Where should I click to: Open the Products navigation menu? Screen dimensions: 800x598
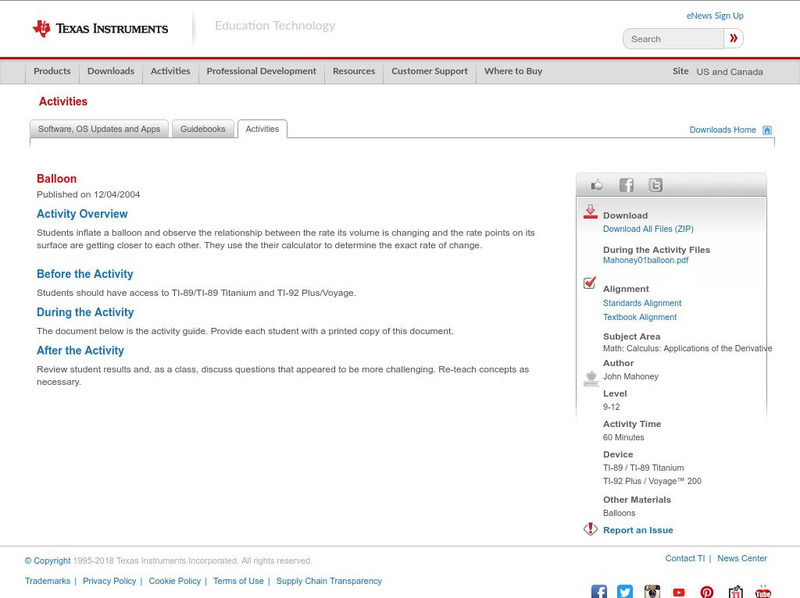pyautogui.click(x=52, y=71)
